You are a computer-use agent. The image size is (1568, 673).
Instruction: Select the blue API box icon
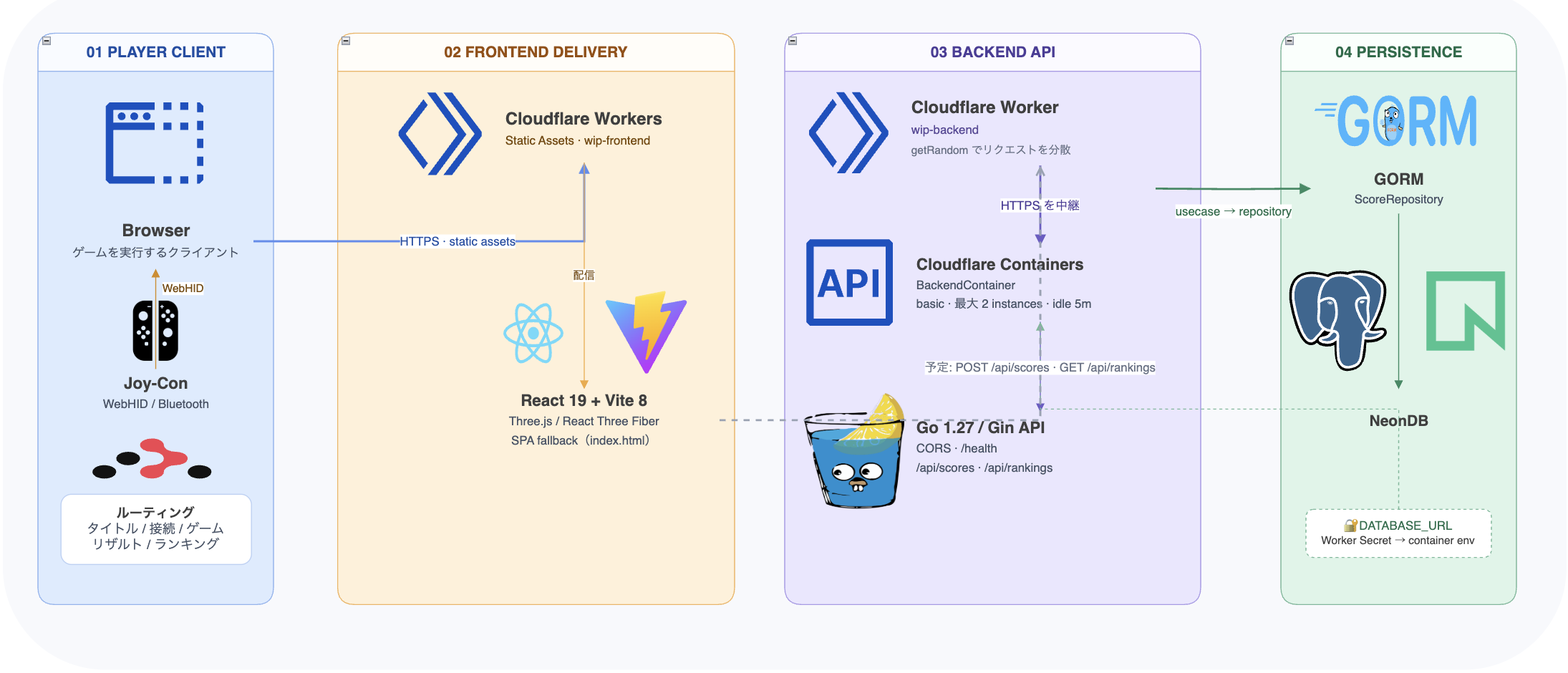(850, 282)
